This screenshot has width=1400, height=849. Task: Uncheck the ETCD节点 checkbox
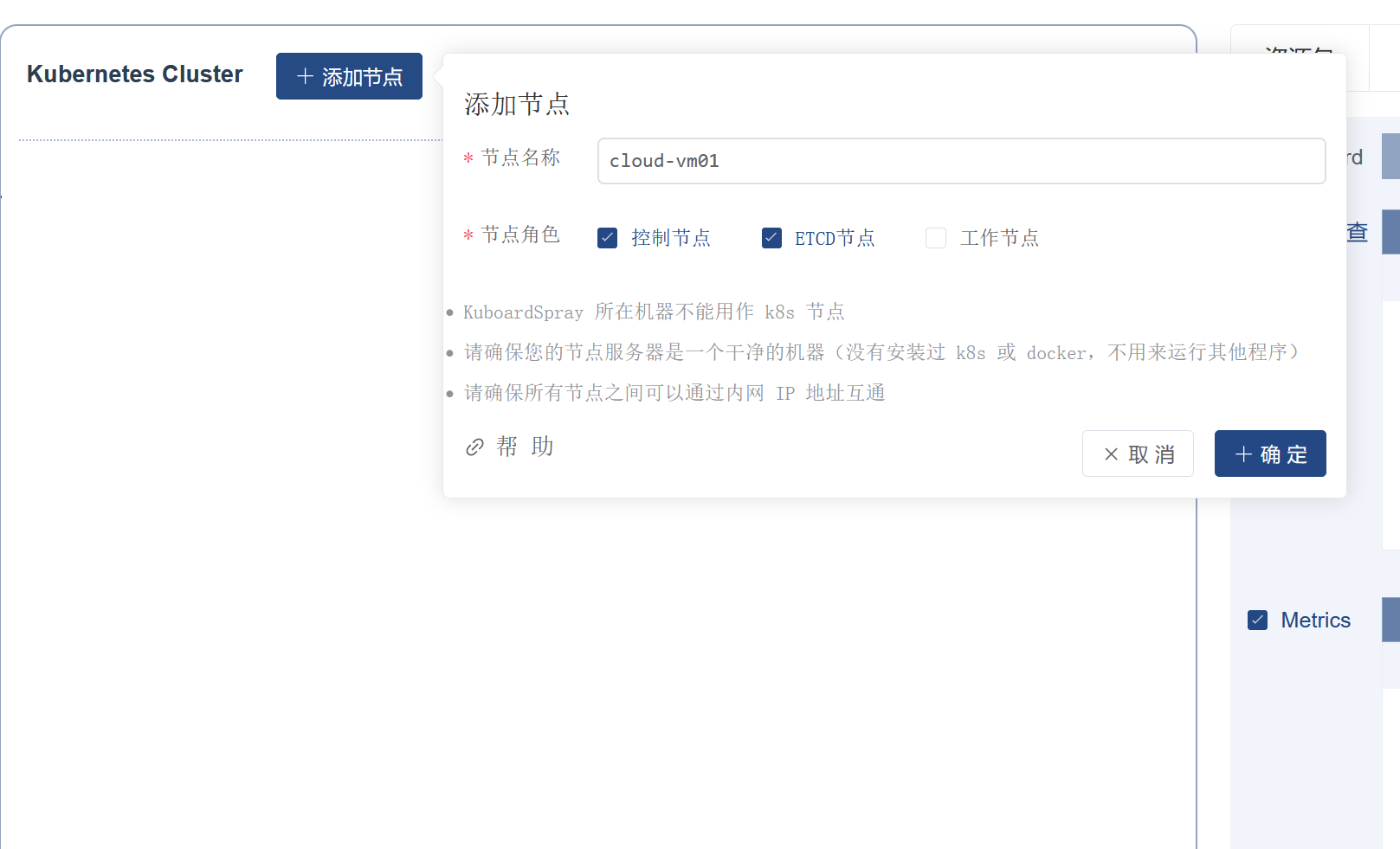tap(771, 238)
